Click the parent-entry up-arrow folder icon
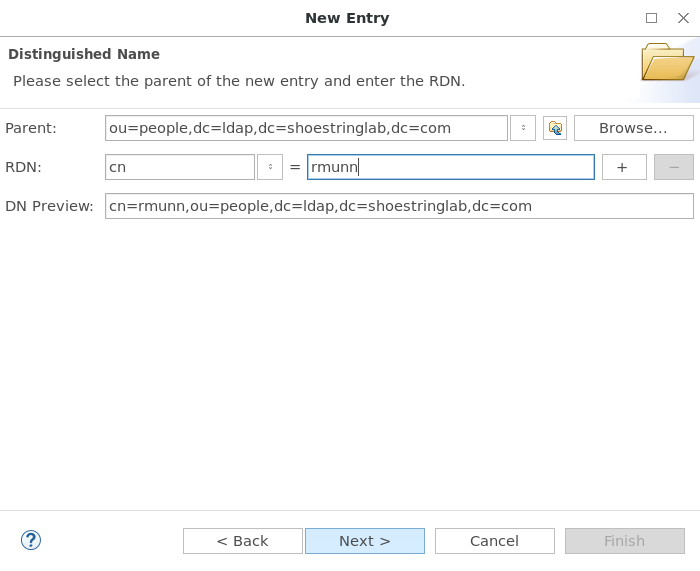Screen dimensions: 700x571 (x=555, y=128)
